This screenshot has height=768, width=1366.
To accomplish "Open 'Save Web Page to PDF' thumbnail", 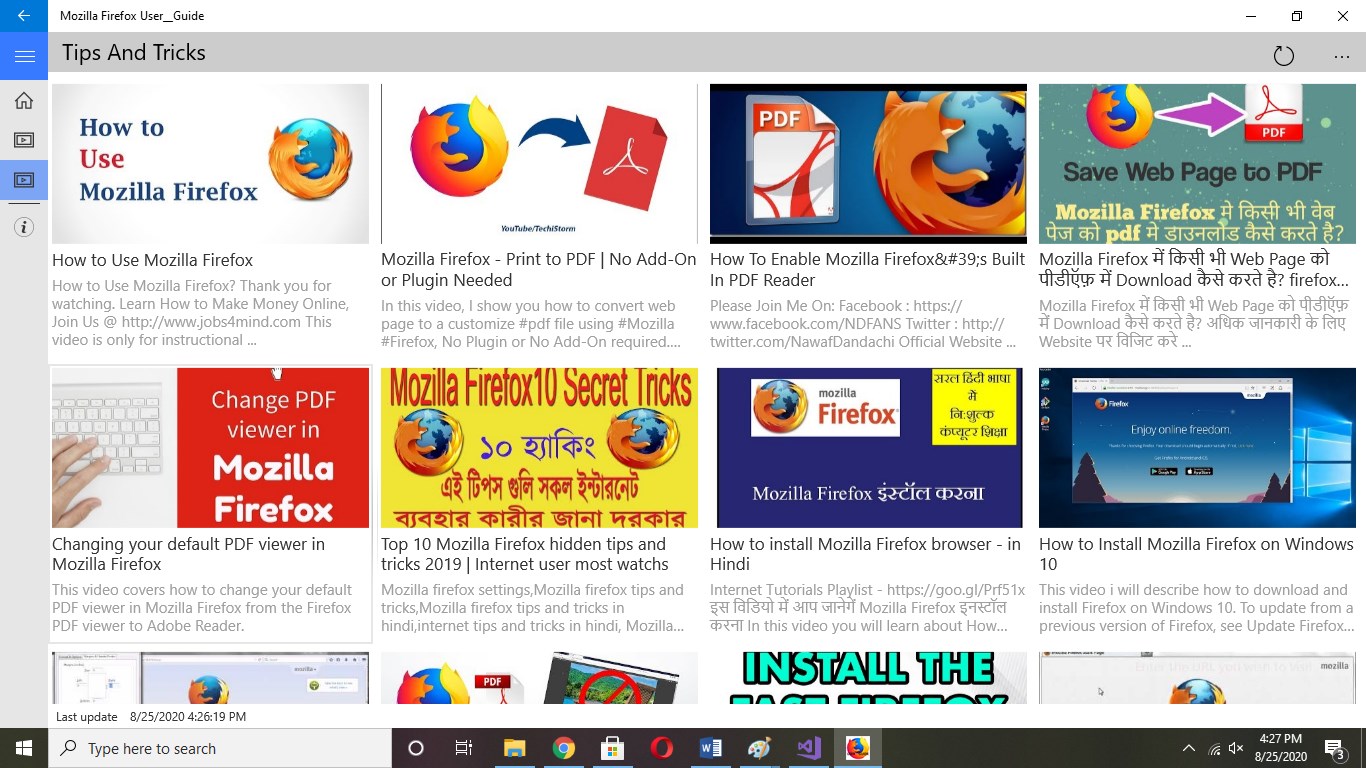I will click(1197, 163).
